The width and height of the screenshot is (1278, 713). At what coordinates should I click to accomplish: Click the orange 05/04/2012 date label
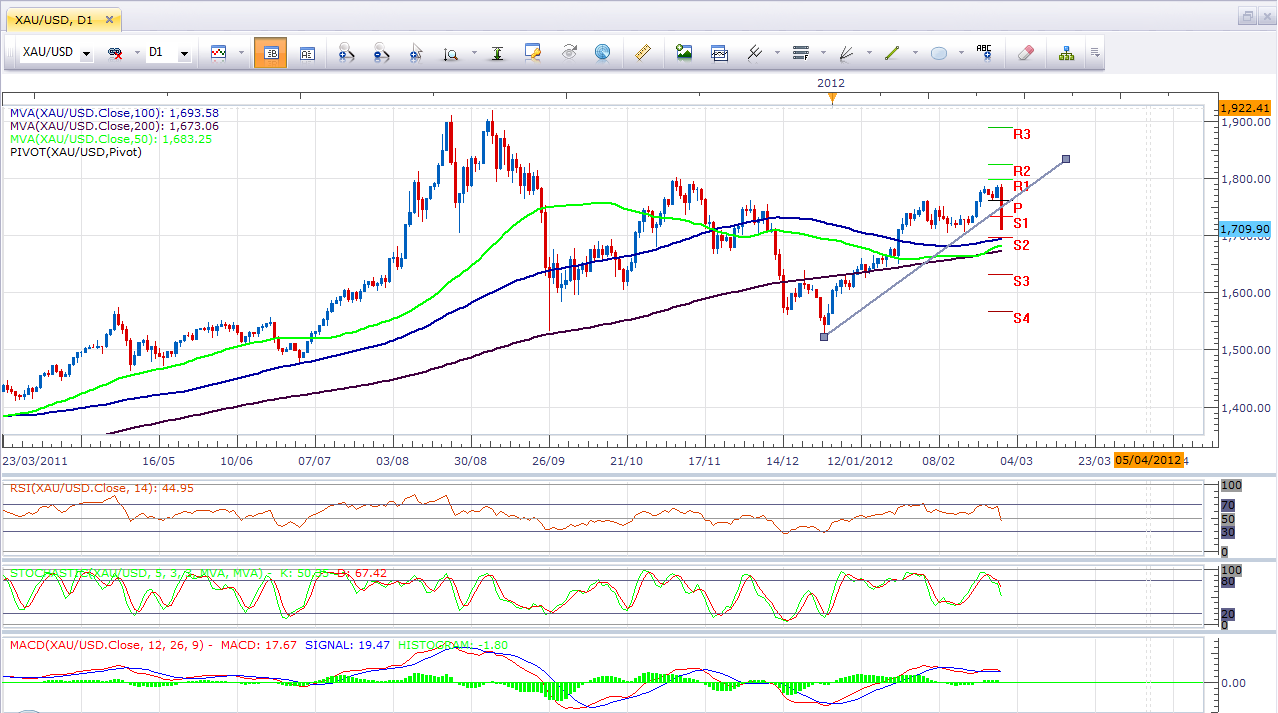pyautogui.click(x=1149, y=460)
